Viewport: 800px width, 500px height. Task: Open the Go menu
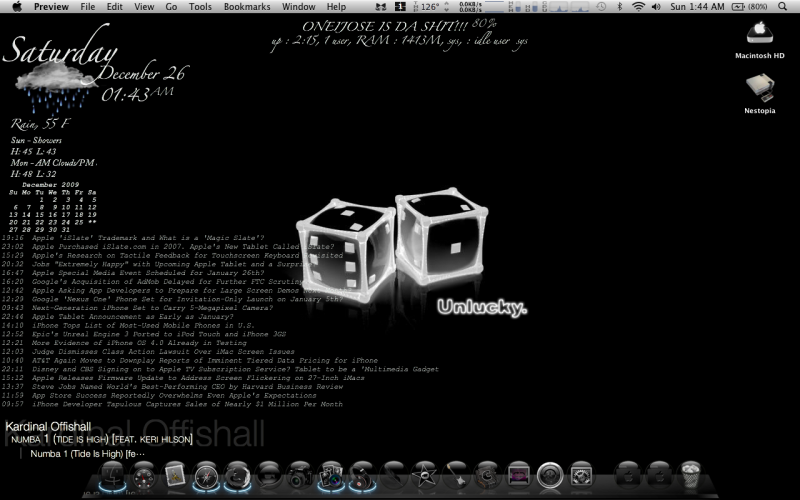coord(171,7)
